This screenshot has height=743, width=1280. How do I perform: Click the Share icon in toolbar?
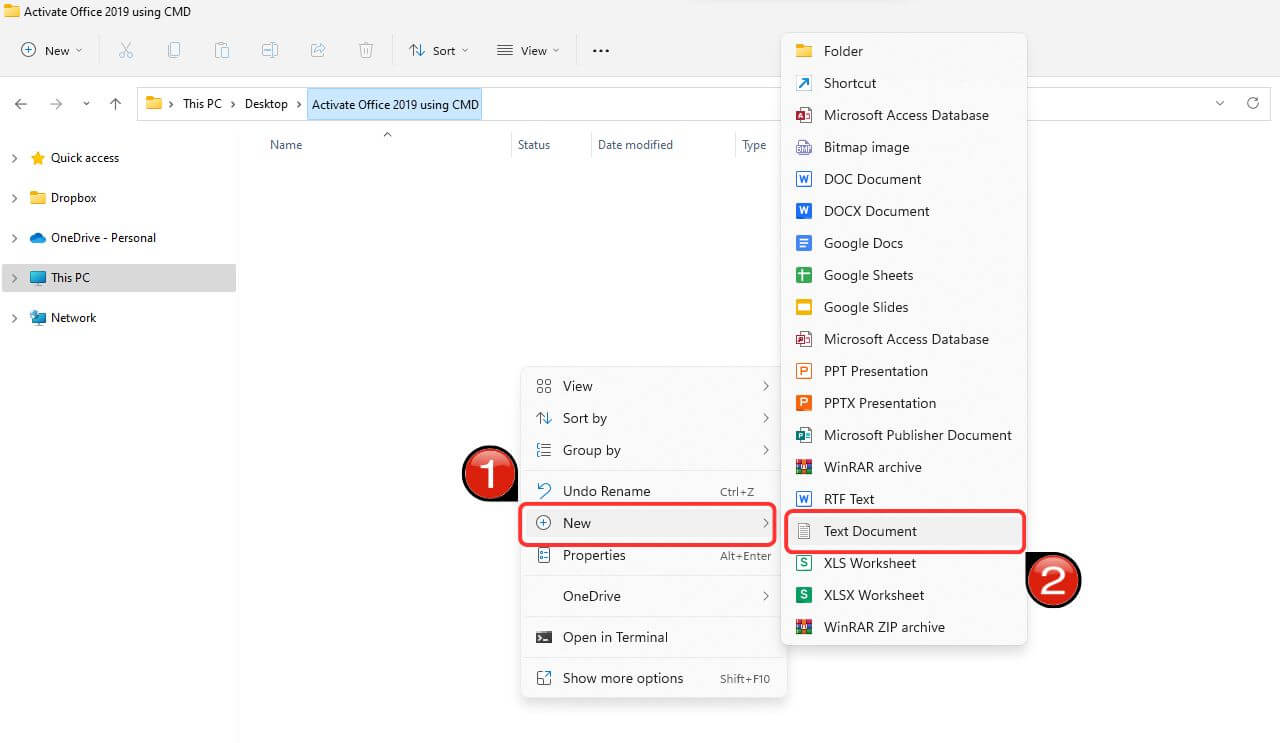click(318, 50)
